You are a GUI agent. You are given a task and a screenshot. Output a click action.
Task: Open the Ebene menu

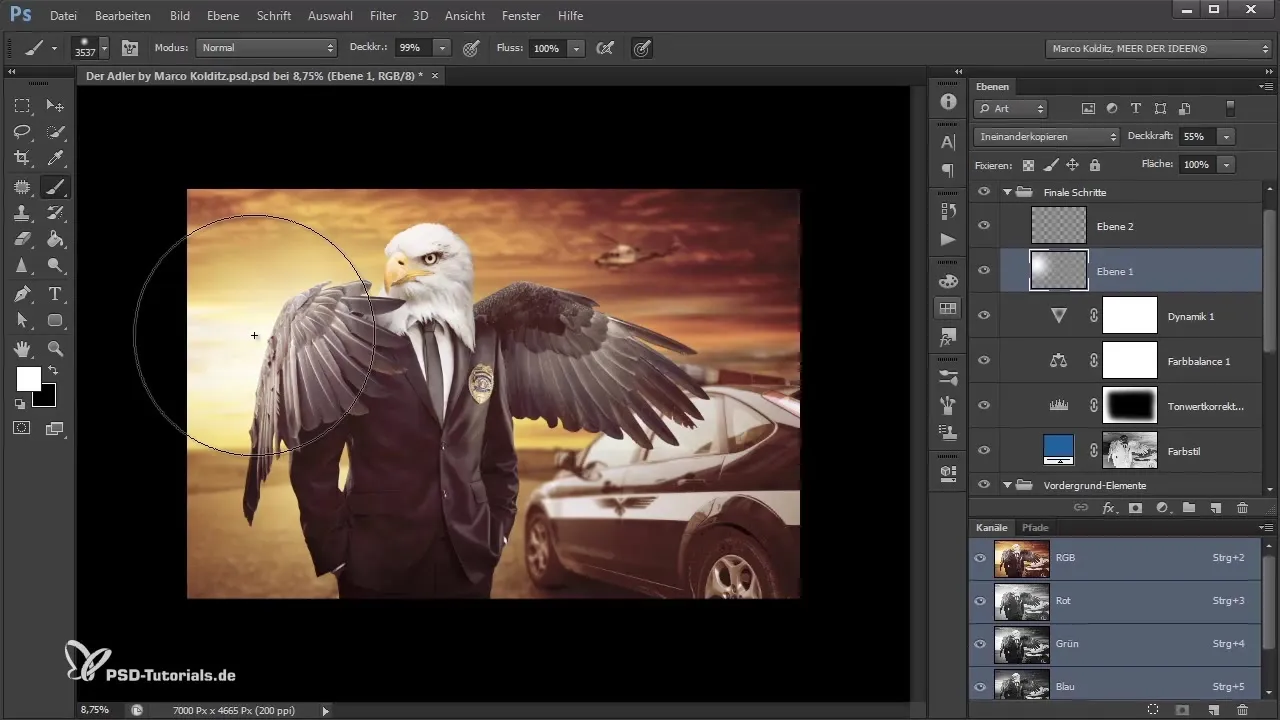click(223, 16)
